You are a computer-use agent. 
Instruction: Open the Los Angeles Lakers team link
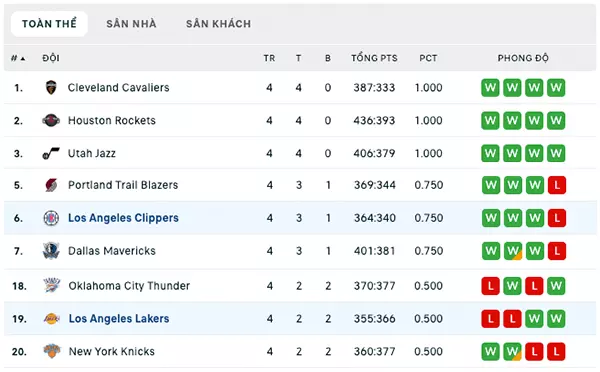(119, 319)
